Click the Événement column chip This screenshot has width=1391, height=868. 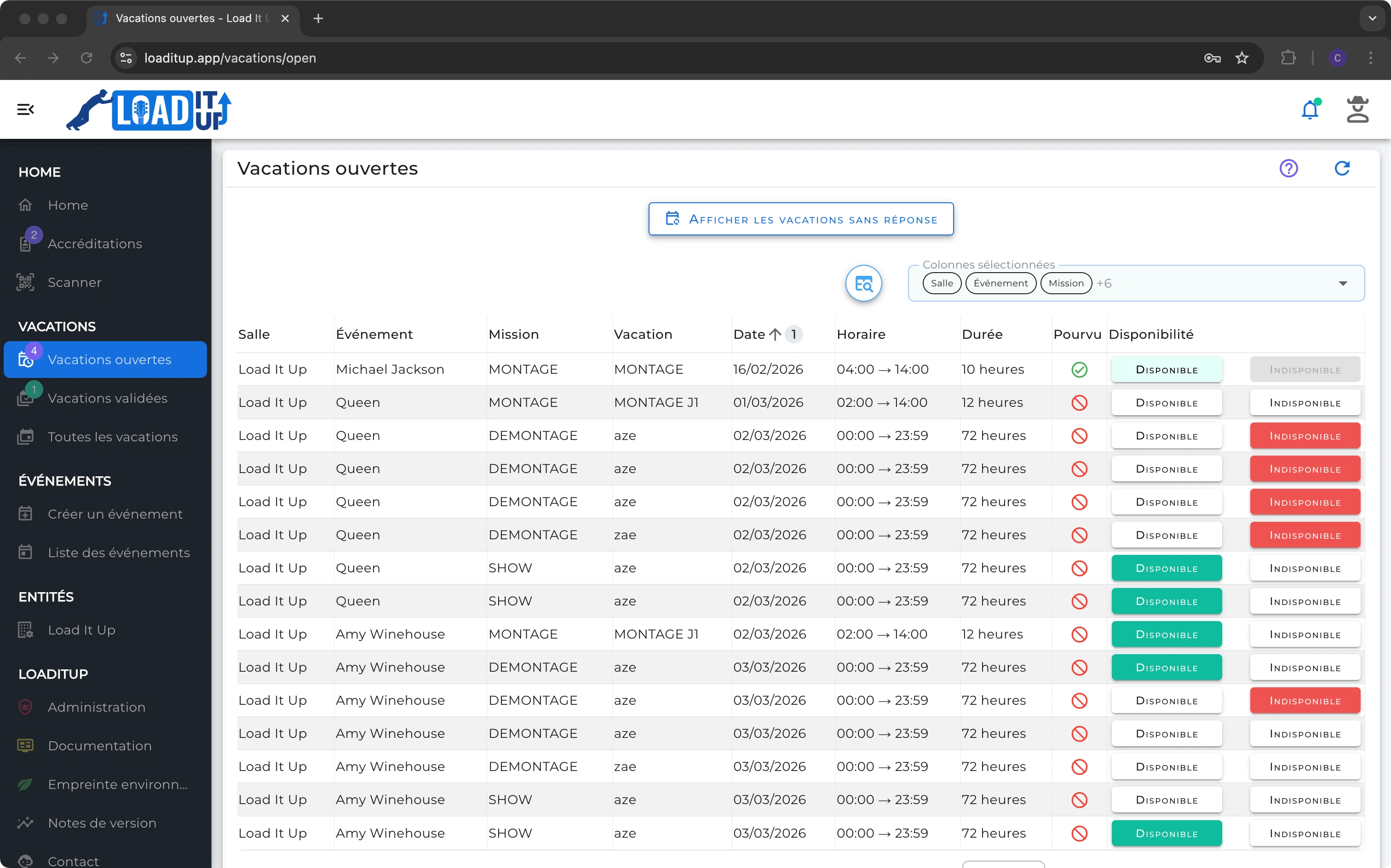pyautogui.click(x=1000, y=284)
